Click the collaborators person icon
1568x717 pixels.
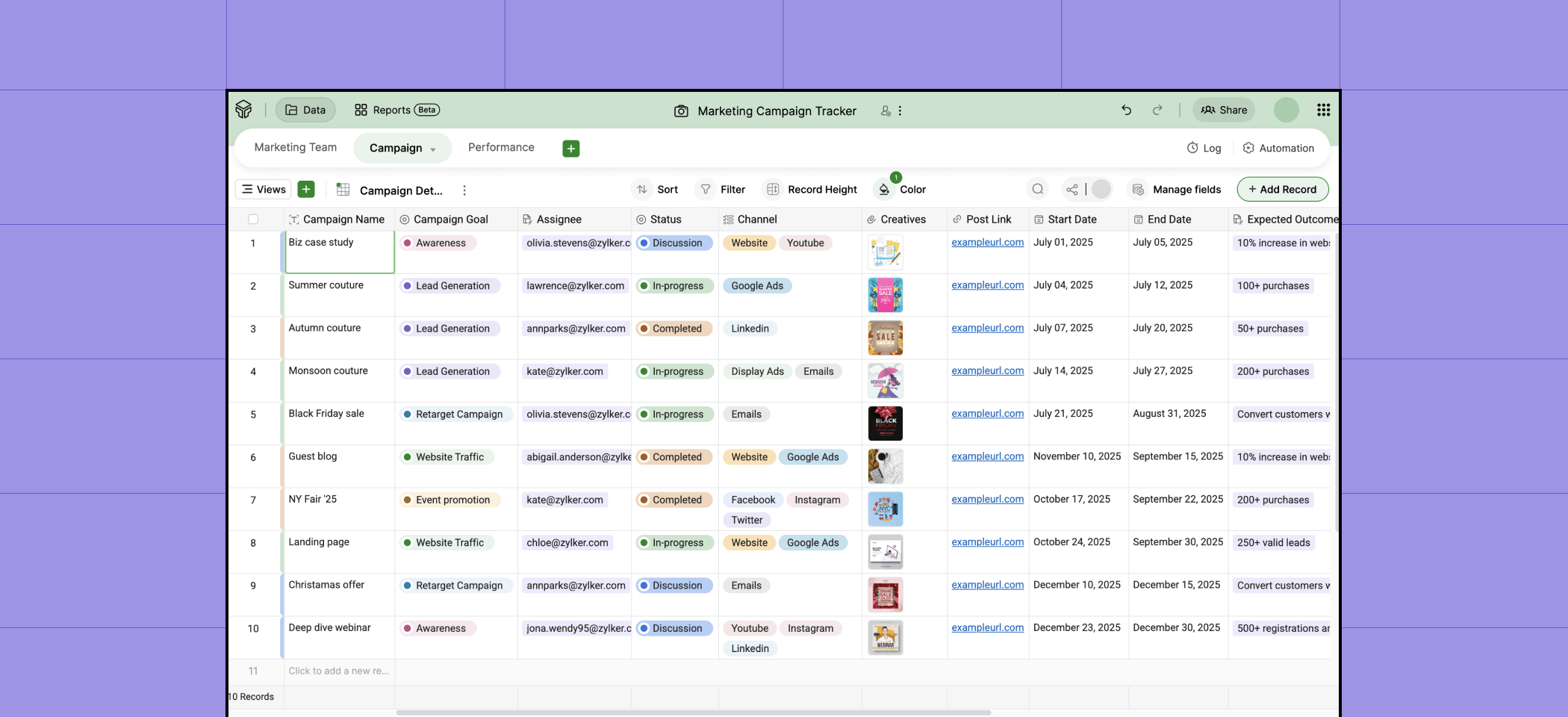tap(886, 111)
